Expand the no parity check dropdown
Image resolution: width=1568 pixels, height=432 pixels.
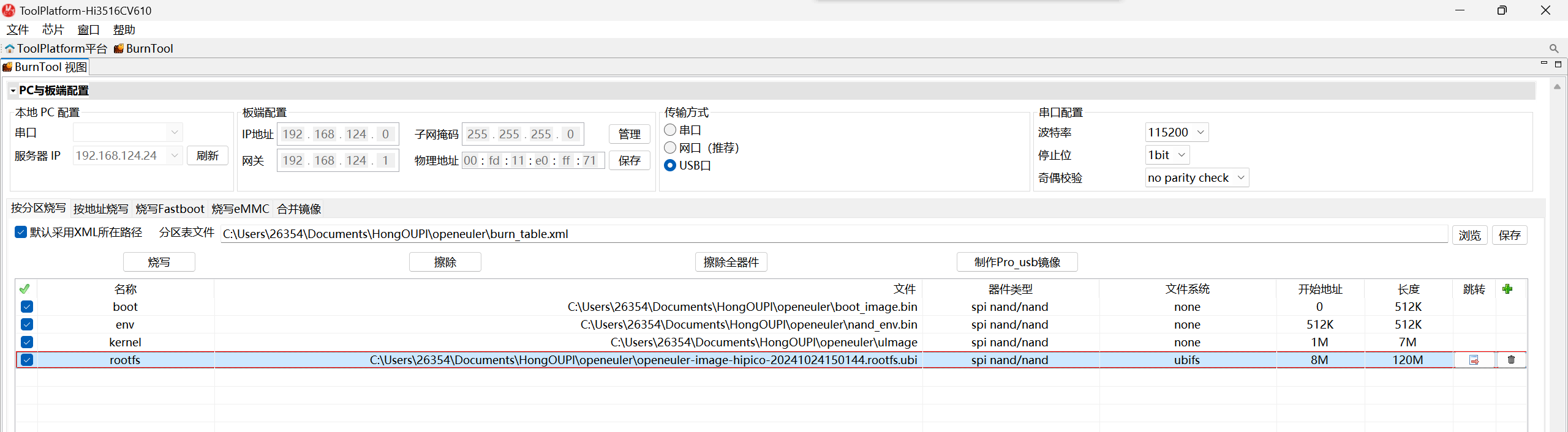click(x=1197, y=177)
